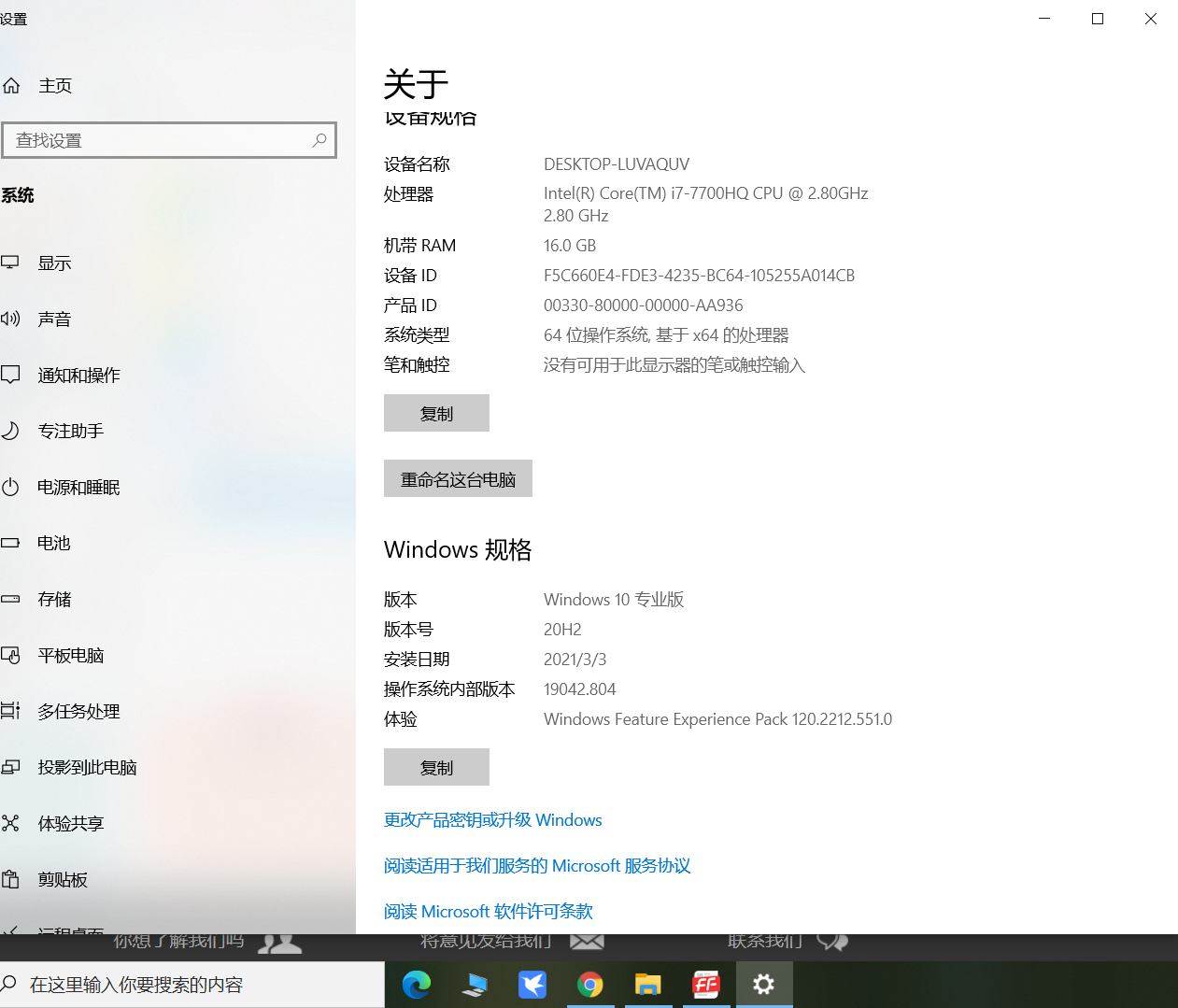1178x1008 pixels.
Task: Click the taskbar search magnifier icon
Action: tap(10, 984)
